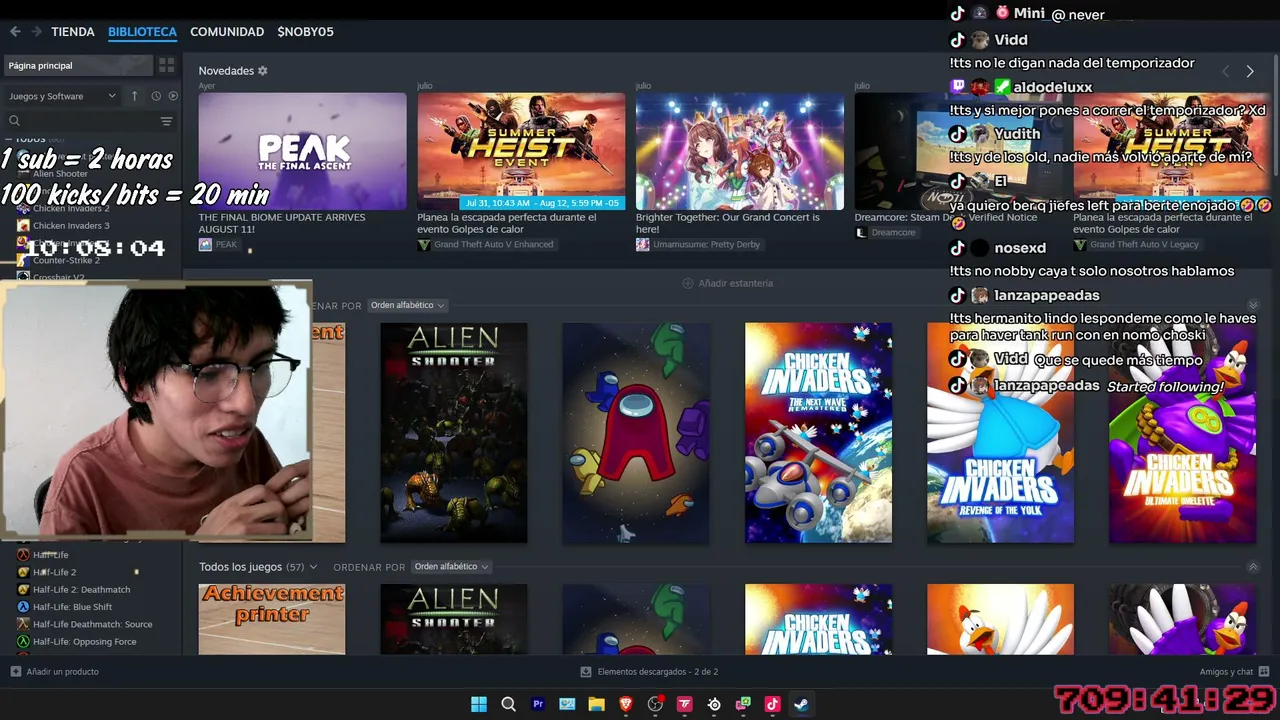Open Todos los juegos Orden alfabético dropdown
The image size is (1280, 720).
tap(451, 567)
